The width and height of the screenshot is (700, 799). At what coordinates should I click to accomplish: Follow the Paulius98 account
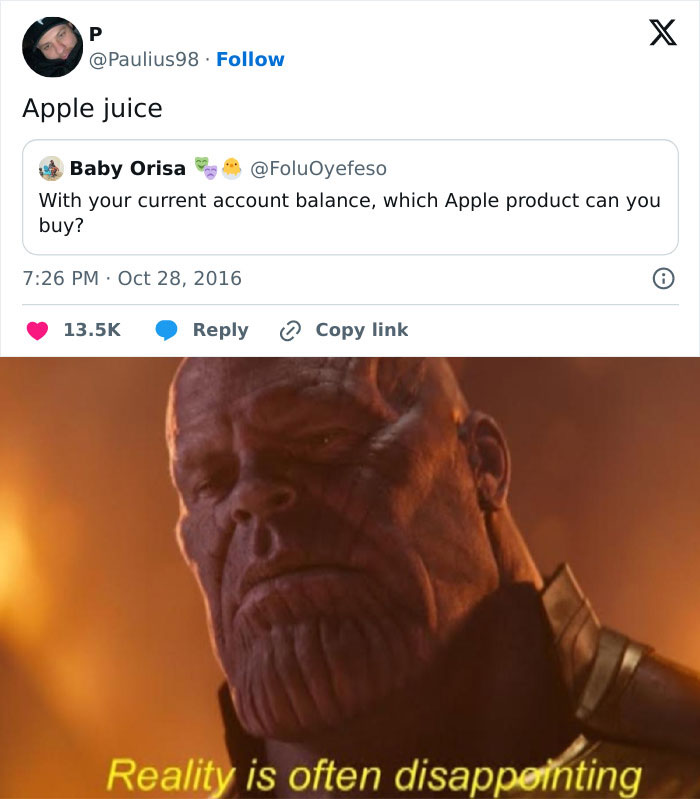coord(250,59)
